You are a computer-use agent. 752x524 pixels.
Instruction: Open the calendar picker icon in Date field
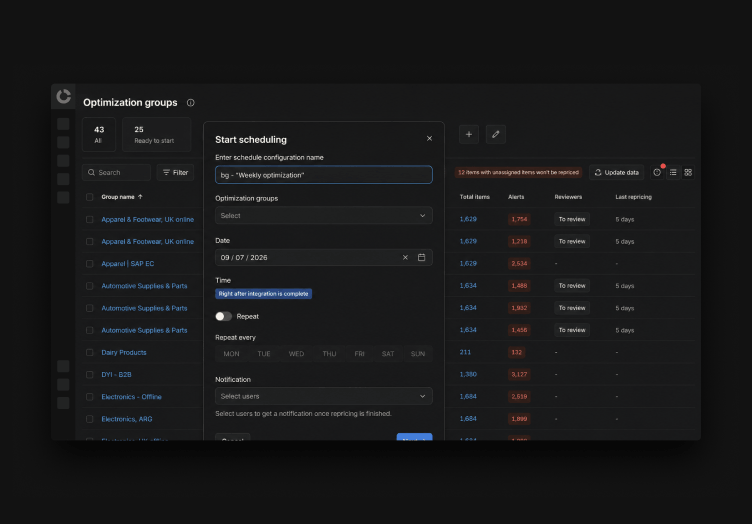421,257
